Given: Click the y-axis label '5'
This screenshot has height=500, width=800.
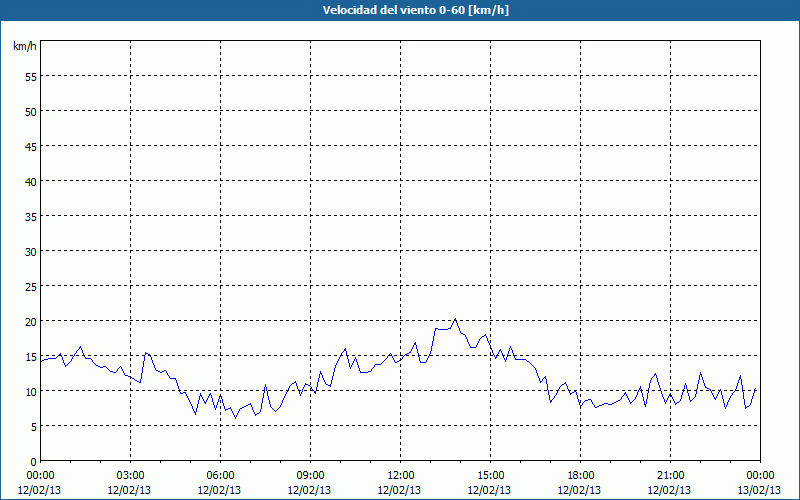Looking at the screenshot, I should pos(34,427).
